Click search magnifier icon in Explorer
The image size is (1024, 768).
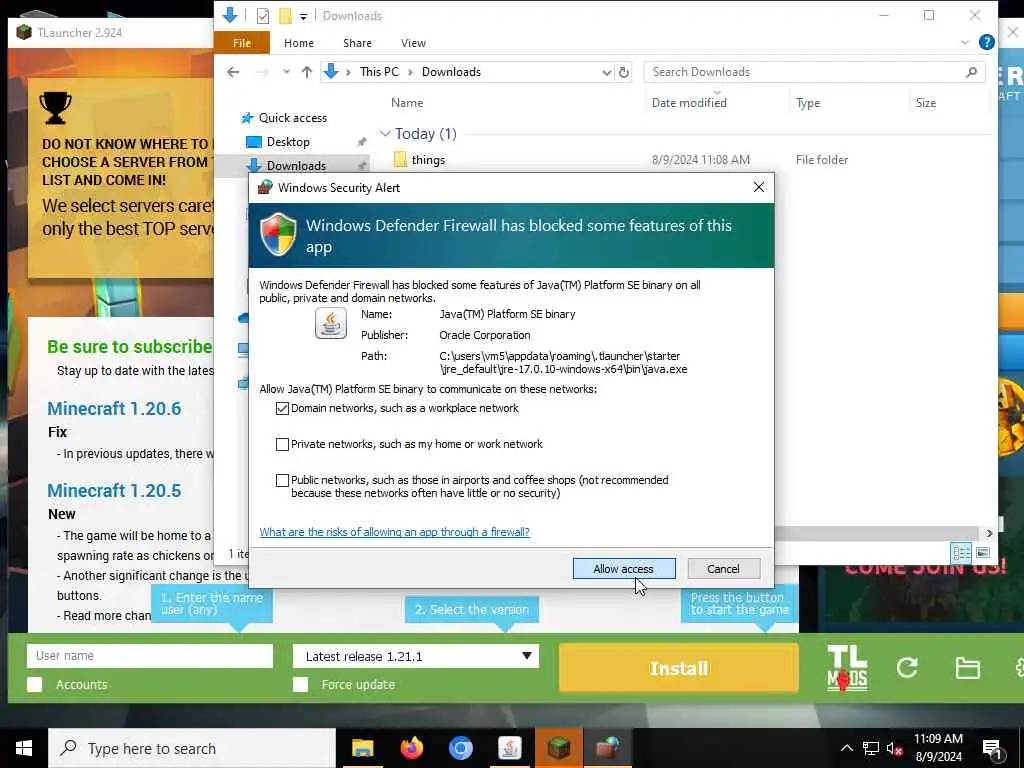(x=971, y=72)
